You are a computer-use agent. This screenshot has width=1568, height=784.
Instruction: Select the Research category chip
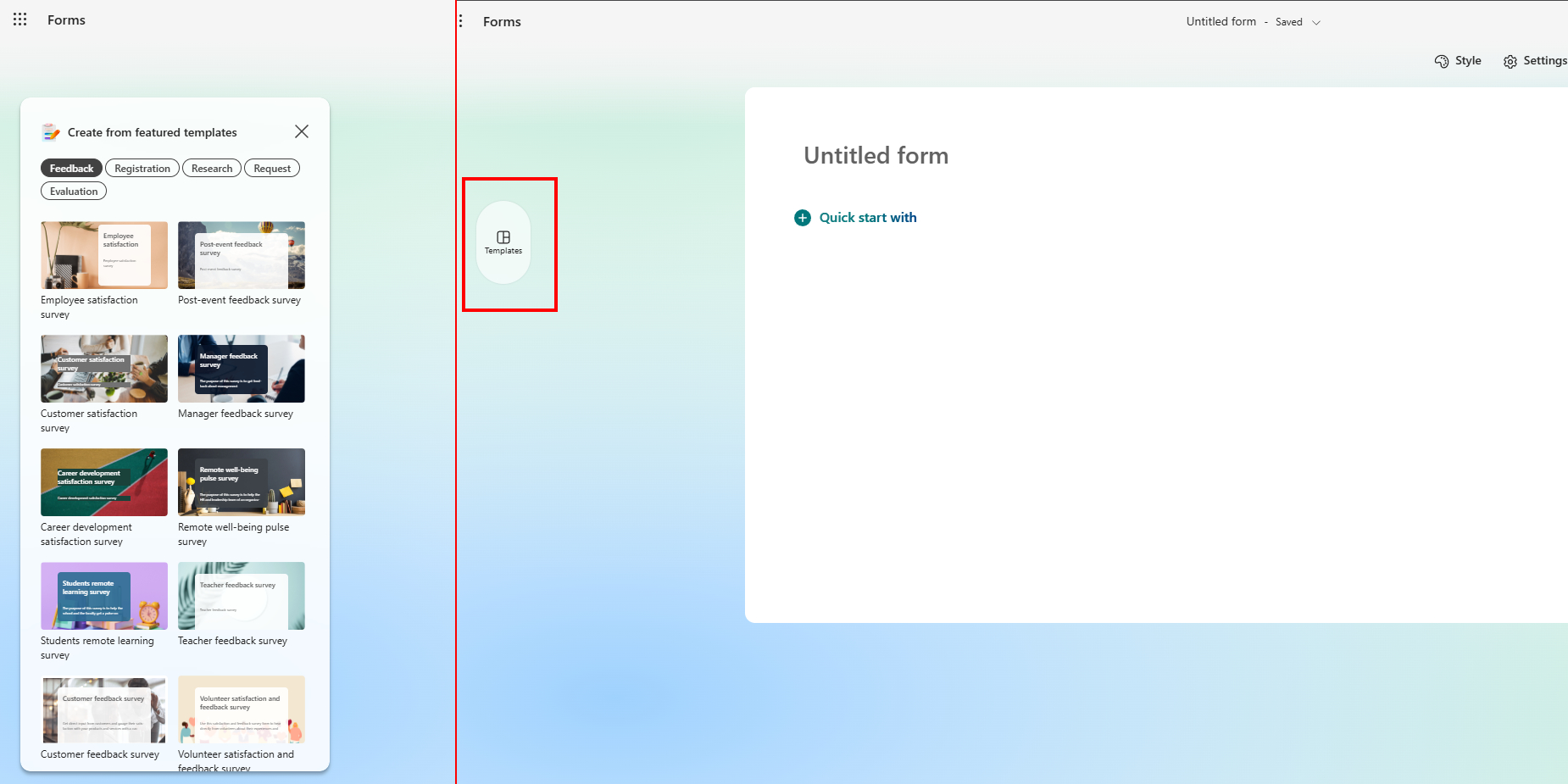(x=212, y=169)
